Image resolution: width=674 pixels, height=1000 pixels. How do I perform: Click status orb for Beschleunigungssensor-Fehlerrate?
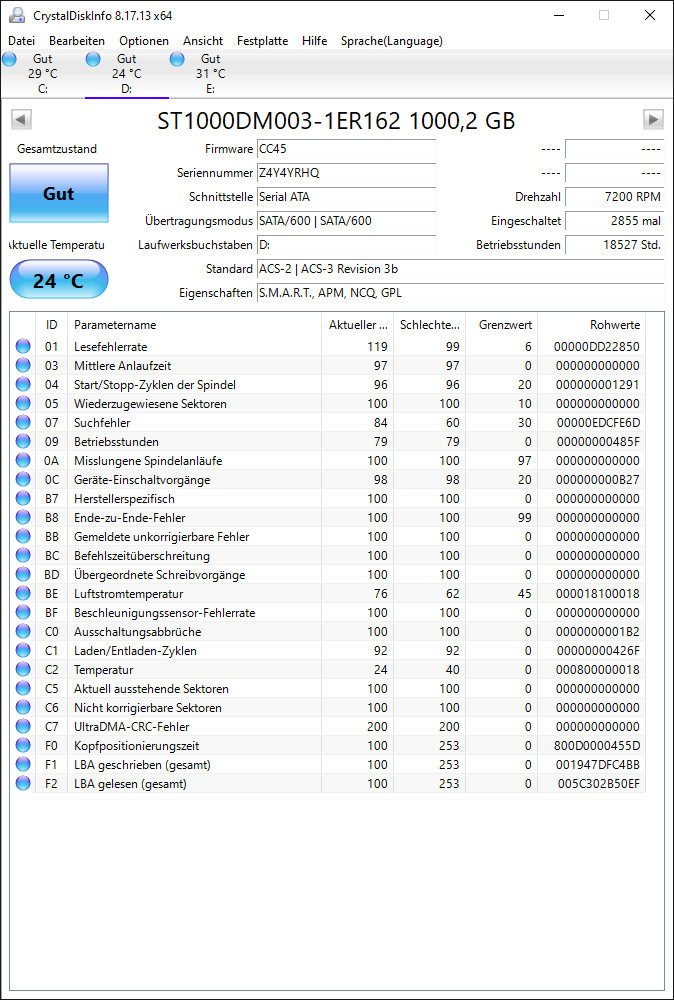point(23,612)
